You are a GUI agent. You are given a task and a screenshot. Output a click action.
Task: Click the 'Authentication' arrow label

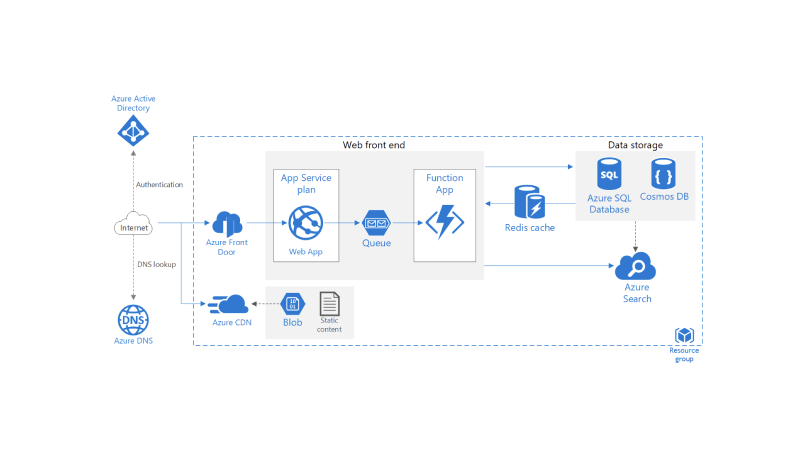pyautogui.click(x=159, y=184)
